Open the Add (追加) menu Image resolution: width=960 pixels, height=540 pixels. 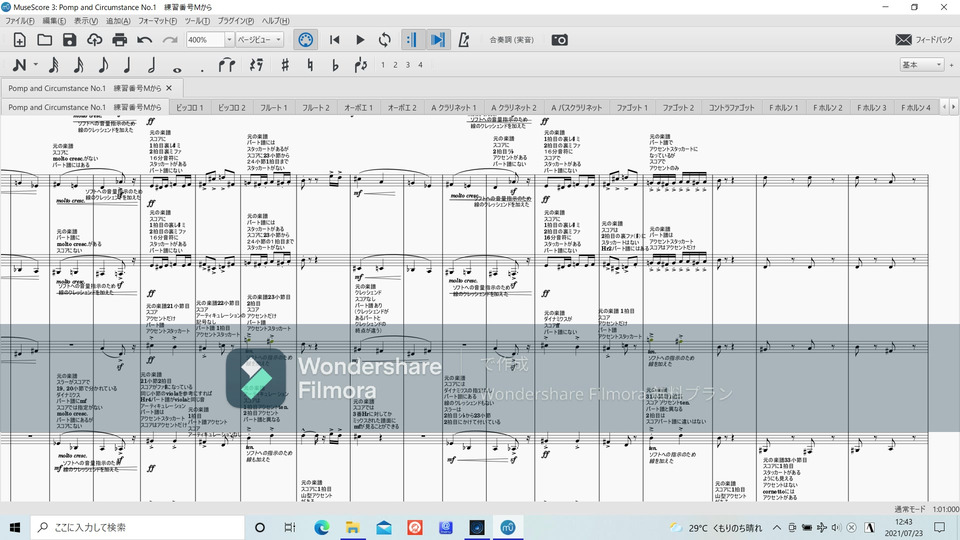pos(118,21)
